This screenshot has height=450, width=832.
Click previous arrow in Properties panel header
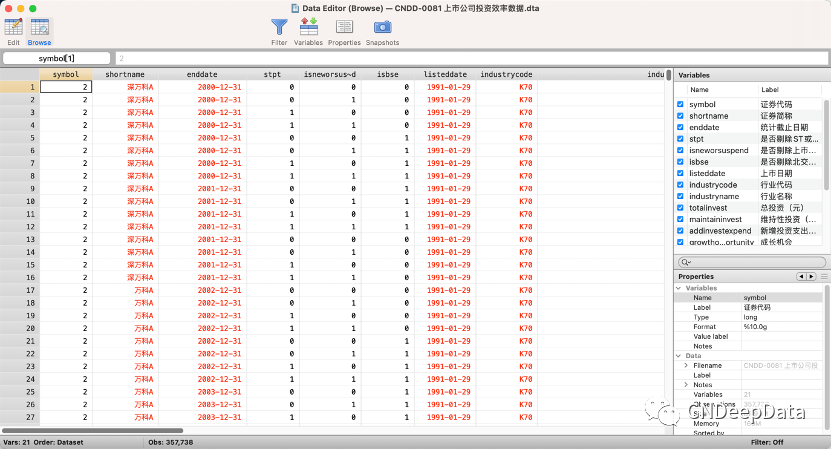pyautogui.click(x=801, y=276)
